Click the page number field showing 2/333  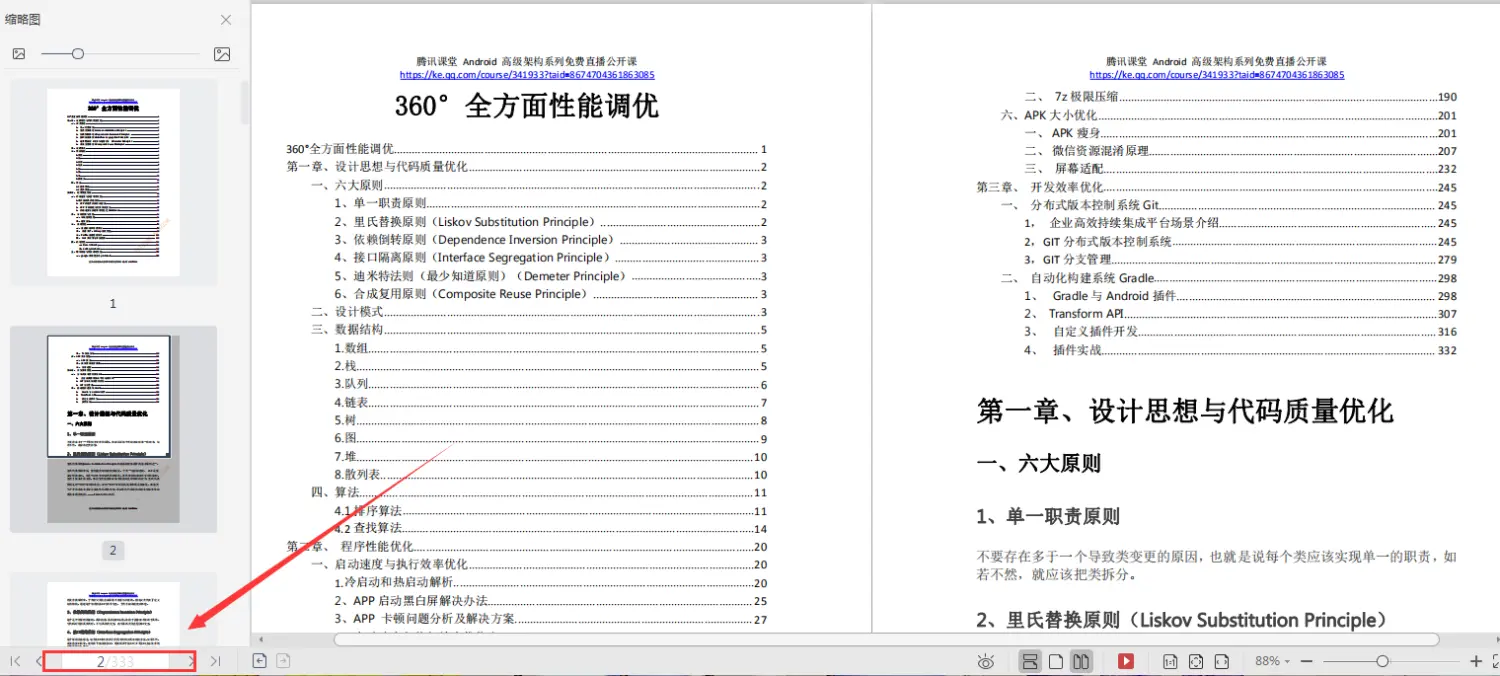point(115,661)
